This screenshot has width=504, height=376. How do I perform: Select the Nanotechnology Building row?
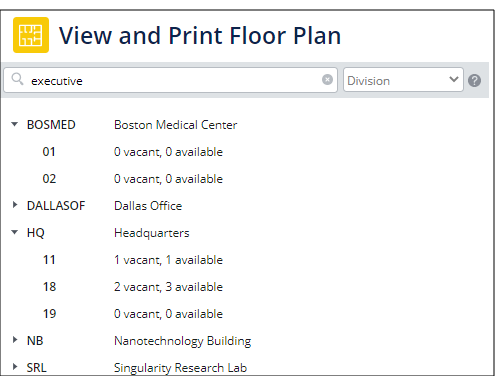[x=247, y=341]
